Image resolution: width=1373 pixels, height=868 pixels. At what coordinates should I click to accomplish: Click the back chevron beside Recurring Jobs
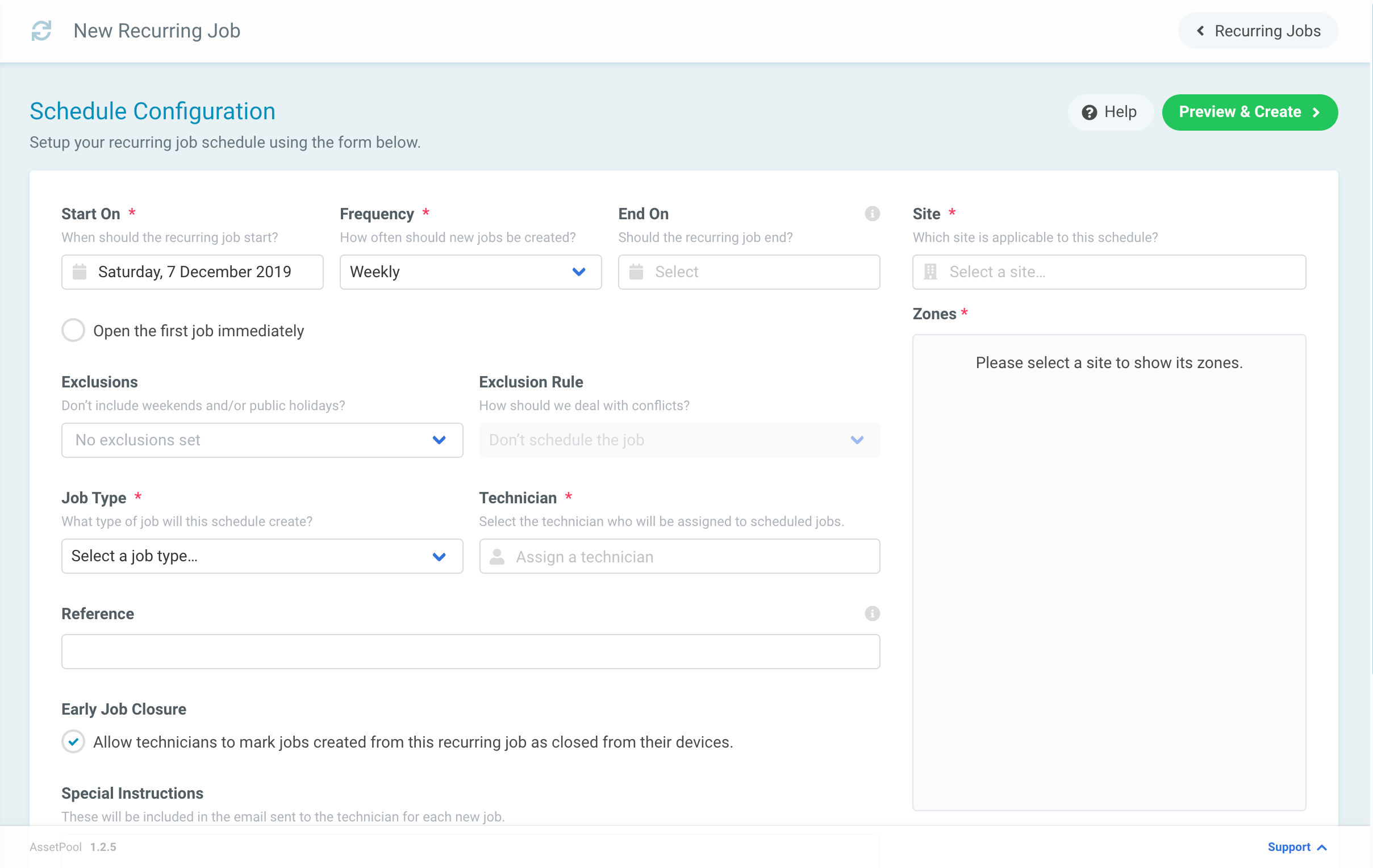point(1200,31)
